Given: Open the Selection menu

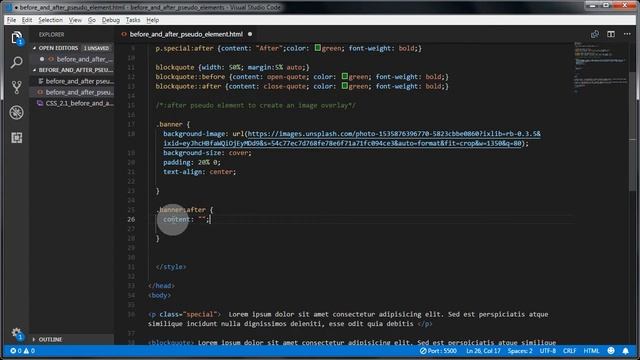Looking at the screenshot, I should coord(50,20).
